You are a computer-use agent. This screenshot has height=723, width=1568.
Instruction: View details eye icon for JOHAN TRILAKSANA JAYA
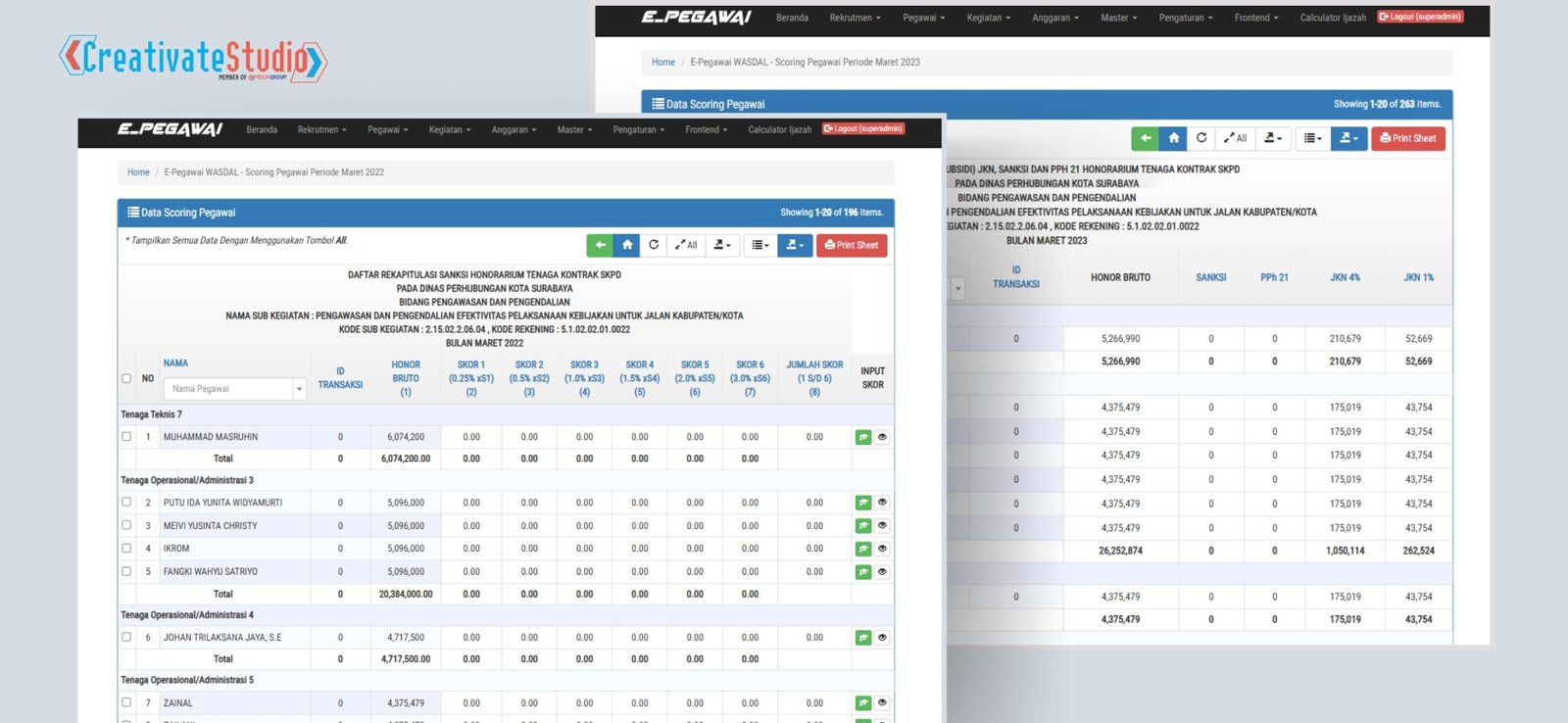pyautogui.click(x=882, y=638)
